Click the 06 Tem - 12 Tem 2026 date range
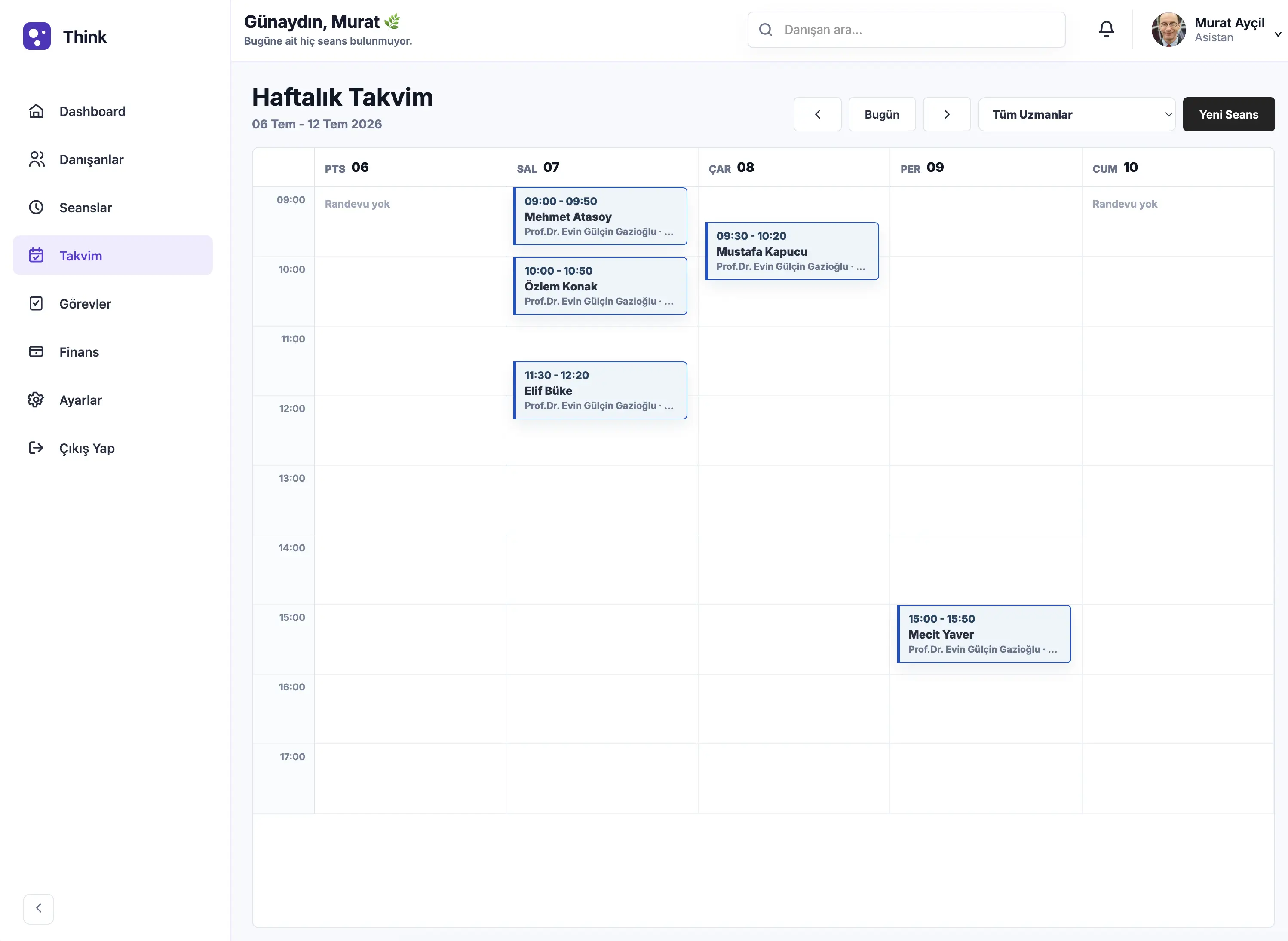 pos(317,124)
